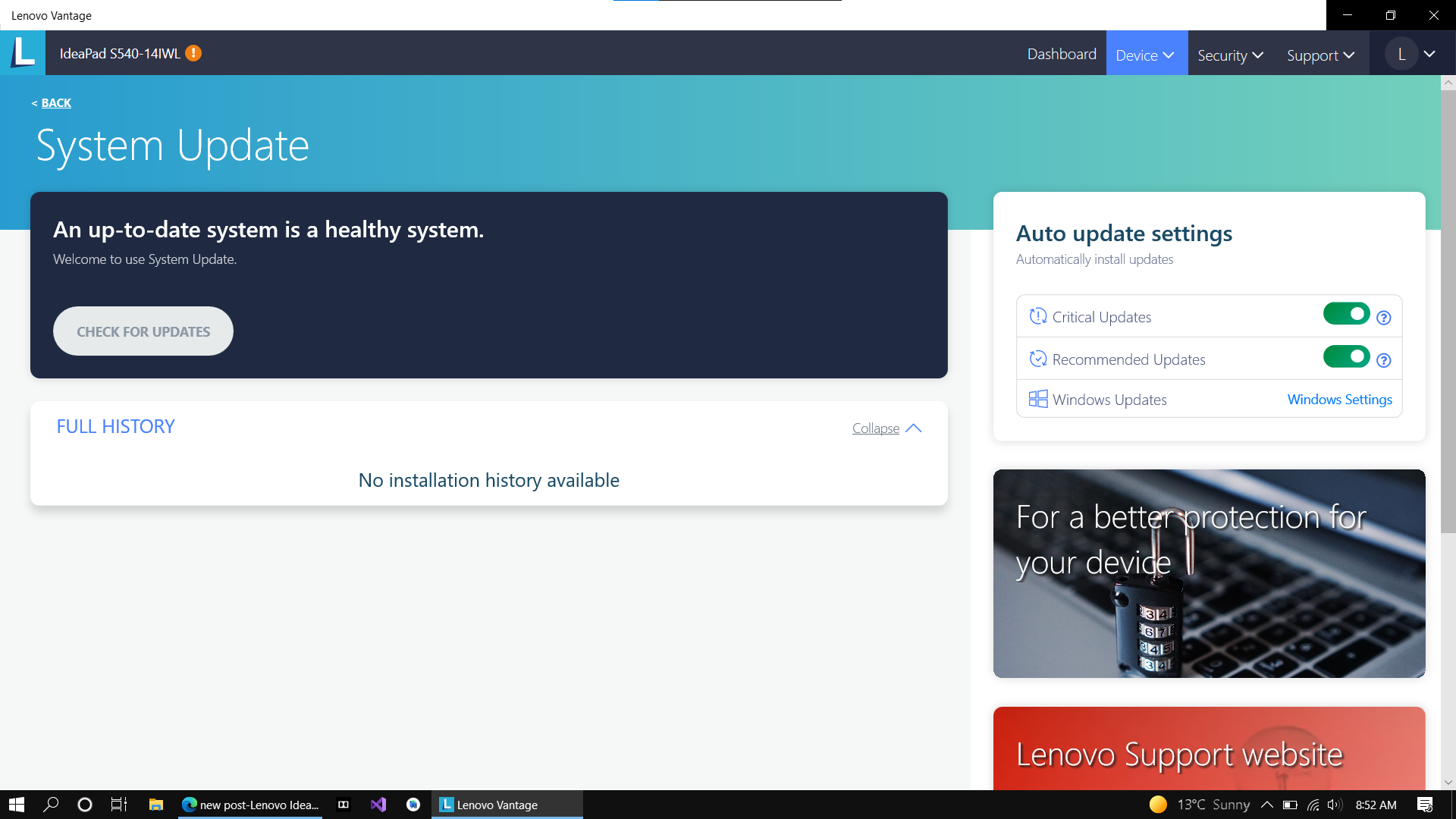The image size is (1456, 819).
Task: Open the weather widget 13°C Sunny
Action: (1199, 805)
